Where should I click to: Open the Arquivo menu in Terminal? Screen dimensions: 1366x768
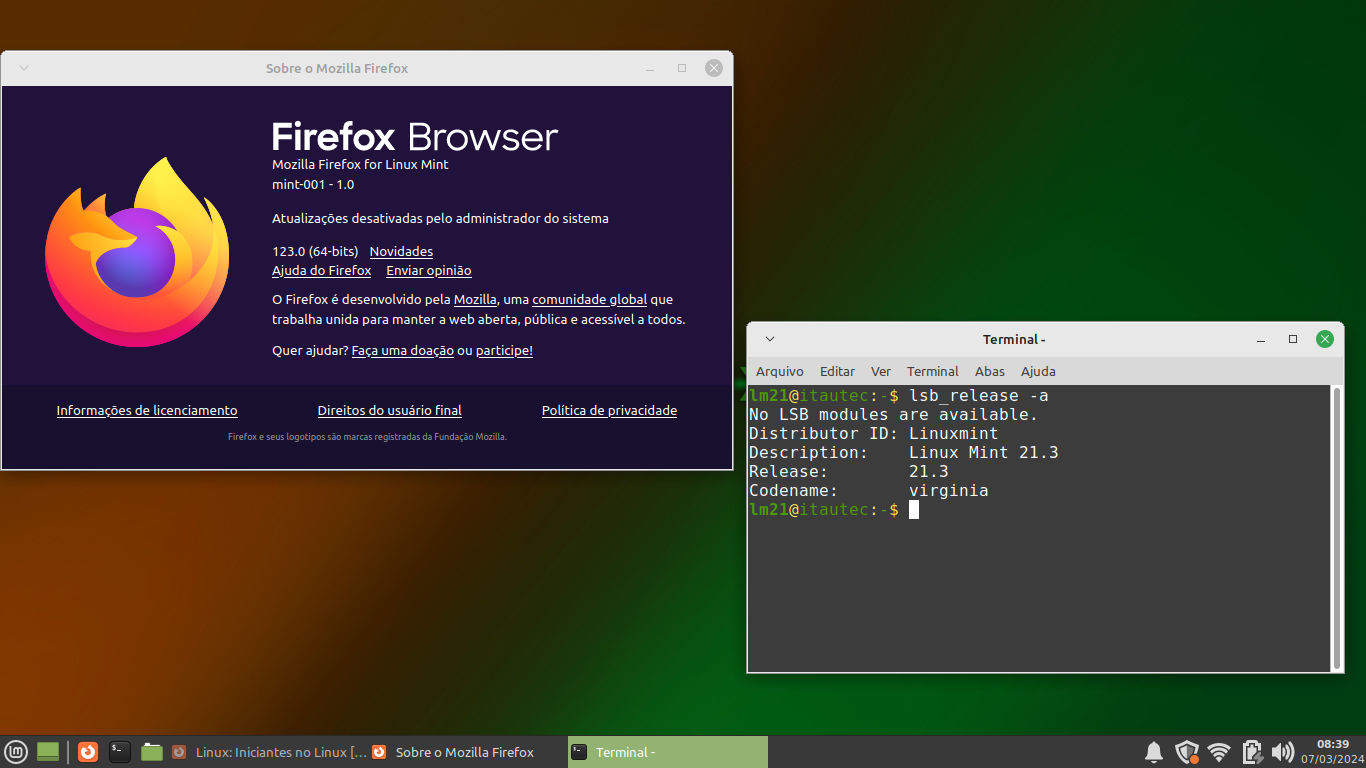click(x=780, y=371)
